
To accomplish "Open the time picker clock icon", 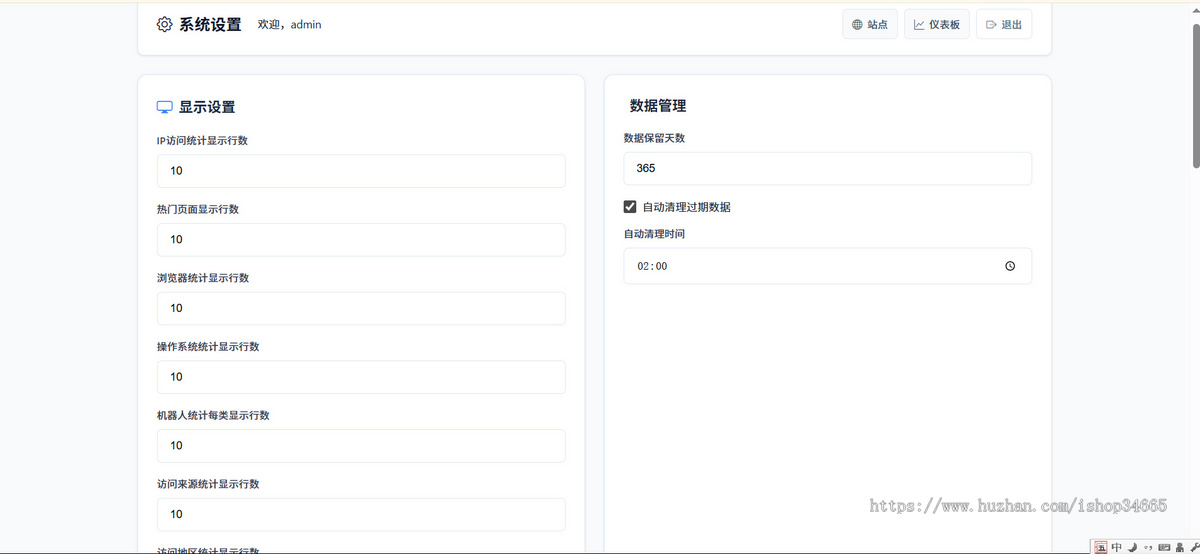I will pos(1010,266).
